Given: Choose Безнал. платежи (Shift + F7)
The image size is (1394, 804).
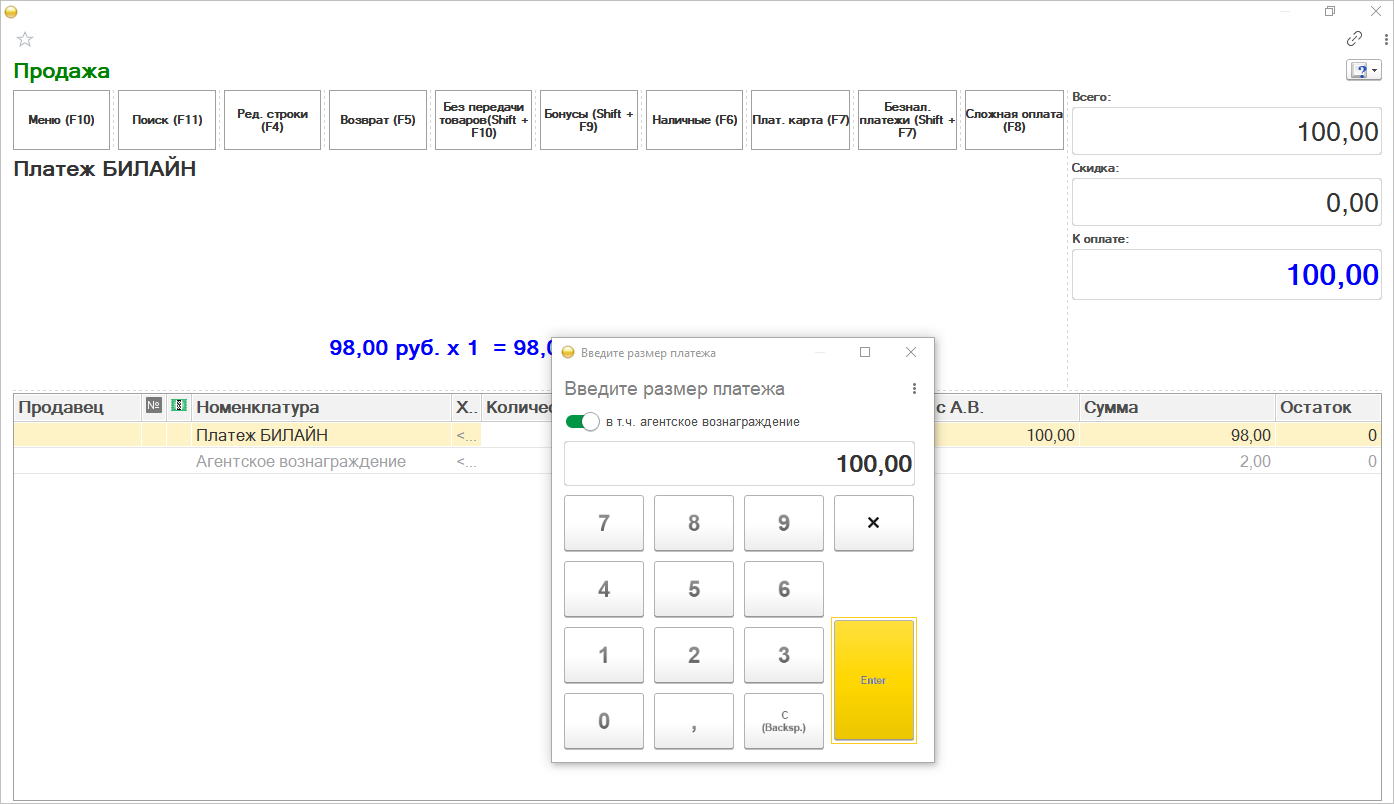Looking at the screenshot, I should [x=907, y=120].
